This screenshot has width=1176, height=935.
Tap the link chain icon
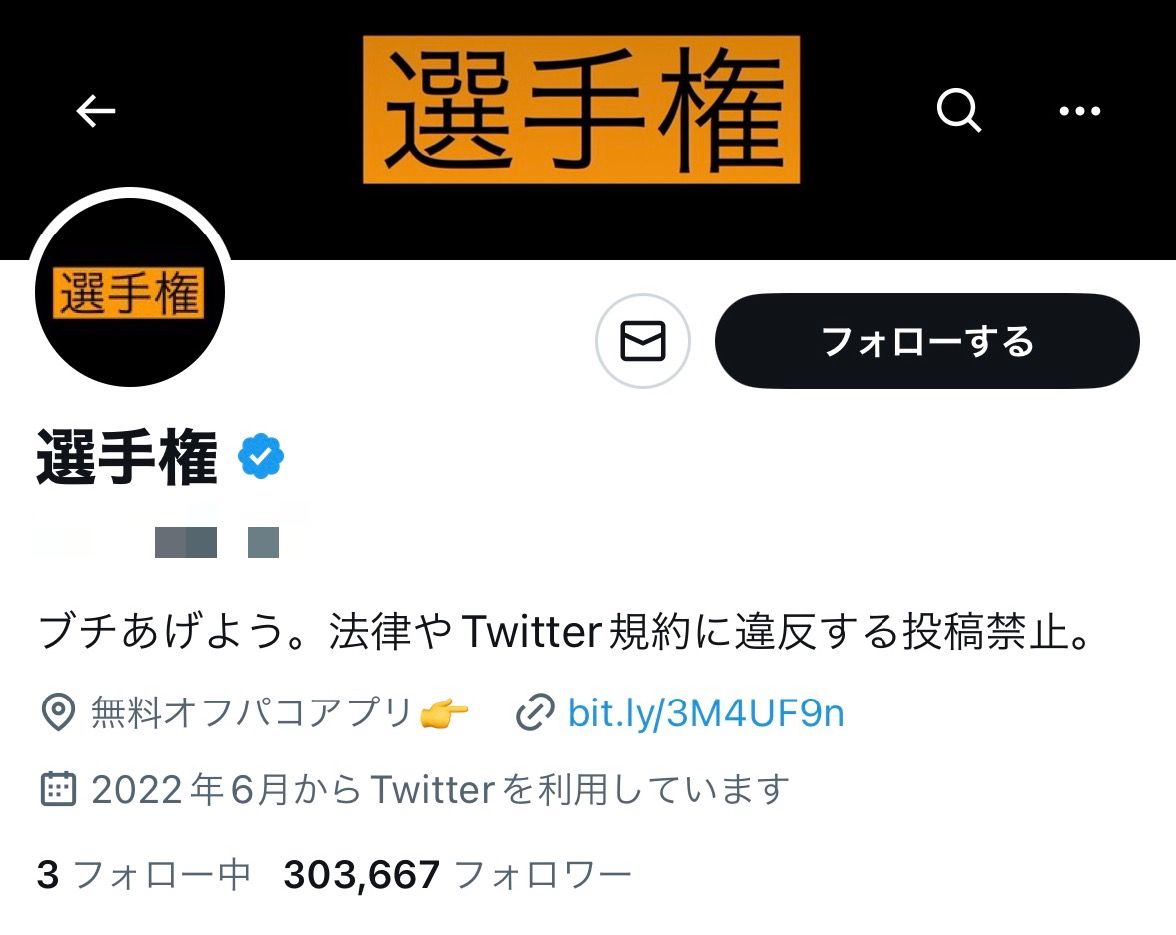coord(536,712)
